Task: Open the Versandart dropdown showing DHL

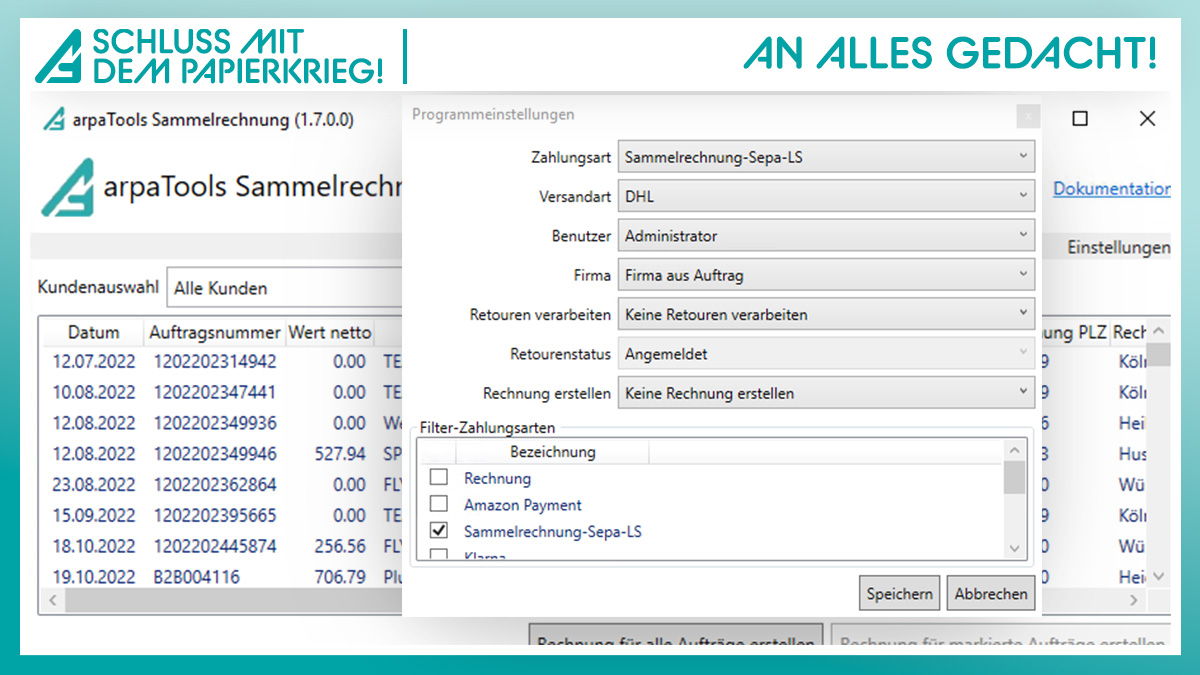Action: tap(826, 196)
